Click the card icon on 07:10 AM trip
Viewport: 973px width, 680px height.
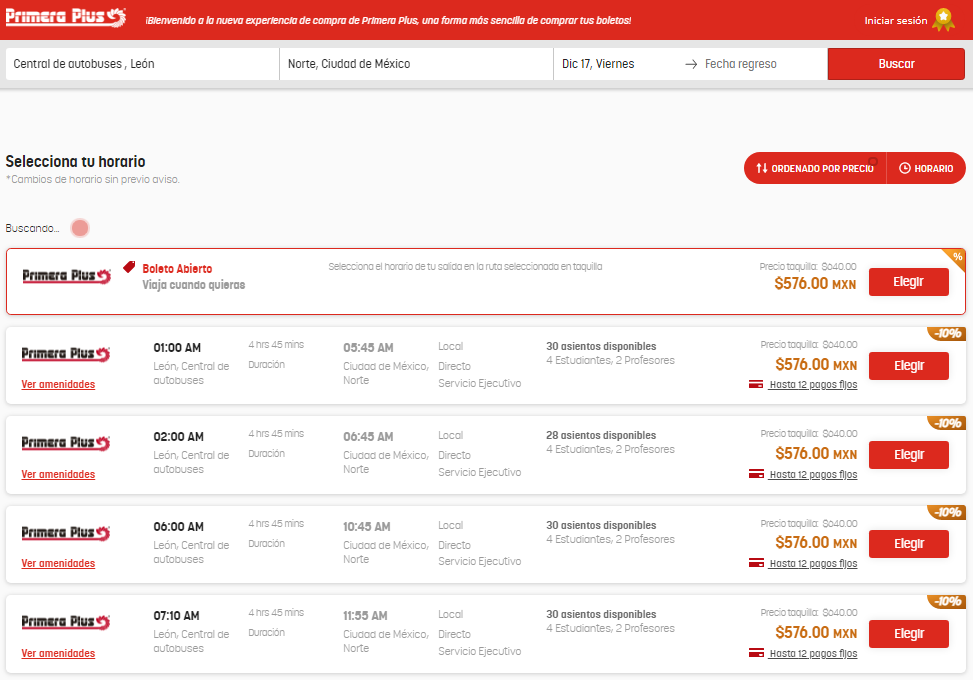click(x=756, y=653)
